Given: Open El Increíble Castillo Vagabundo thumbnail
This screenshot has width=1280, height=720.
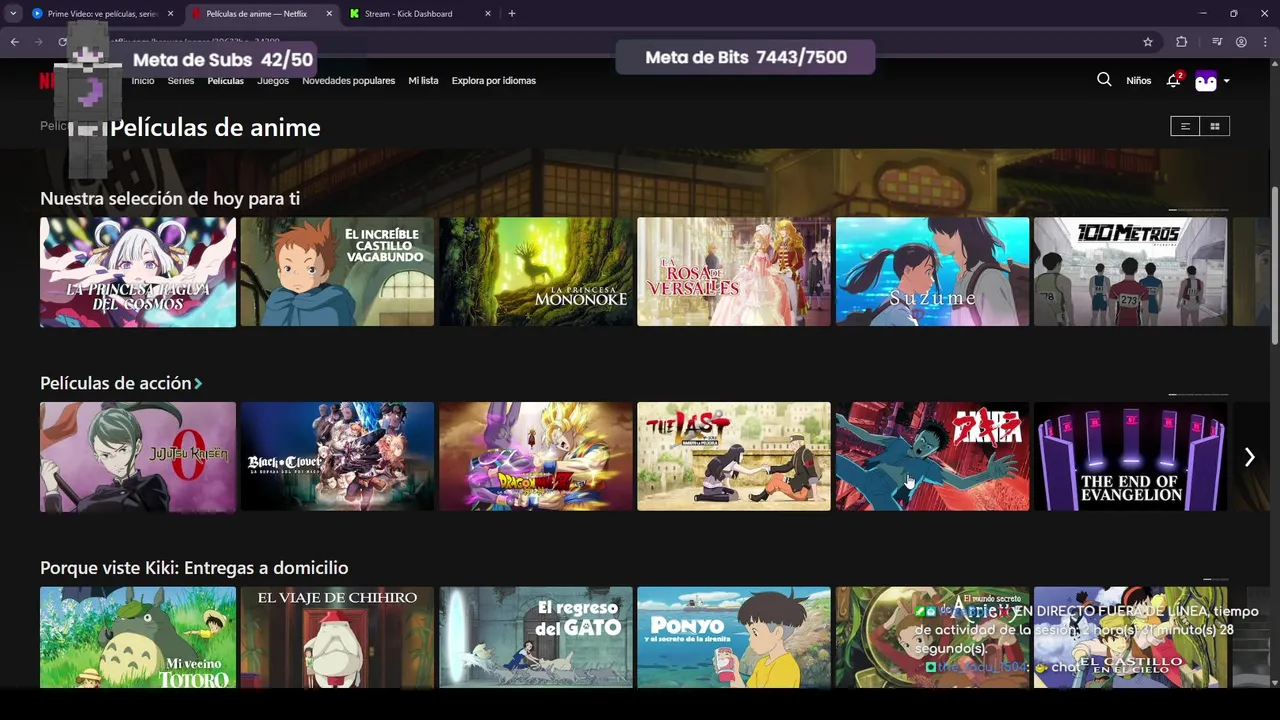Looking at the screenshot, I should point(337,272).
